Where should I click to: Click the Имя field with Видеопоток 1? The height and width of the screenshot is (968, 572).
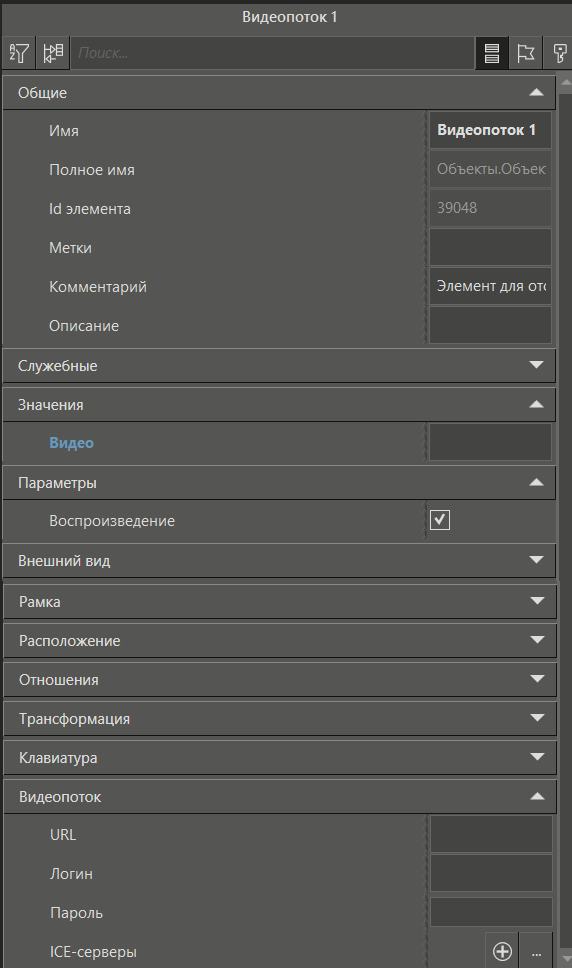coord(491,130)
